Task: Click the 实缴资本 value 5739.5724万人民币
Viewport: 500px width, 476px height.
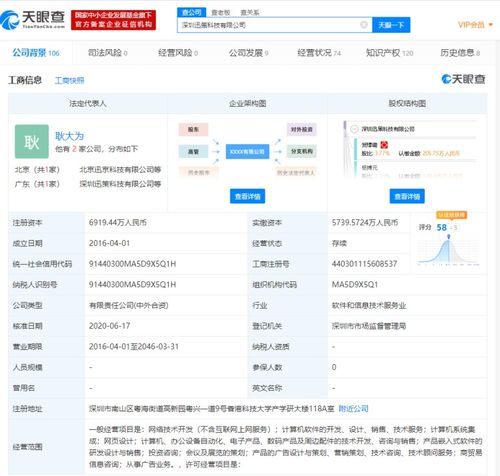Action: pos(365,222)
